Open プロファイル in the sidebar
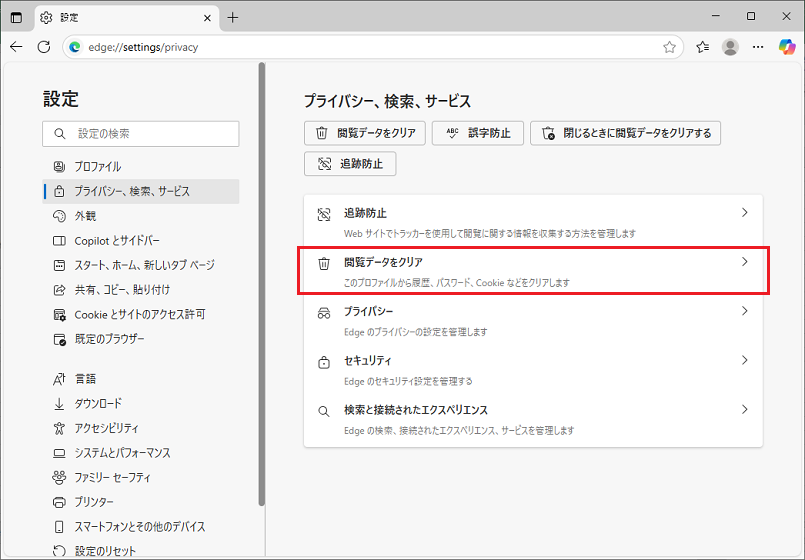805x560 pixels. point(141,166)
